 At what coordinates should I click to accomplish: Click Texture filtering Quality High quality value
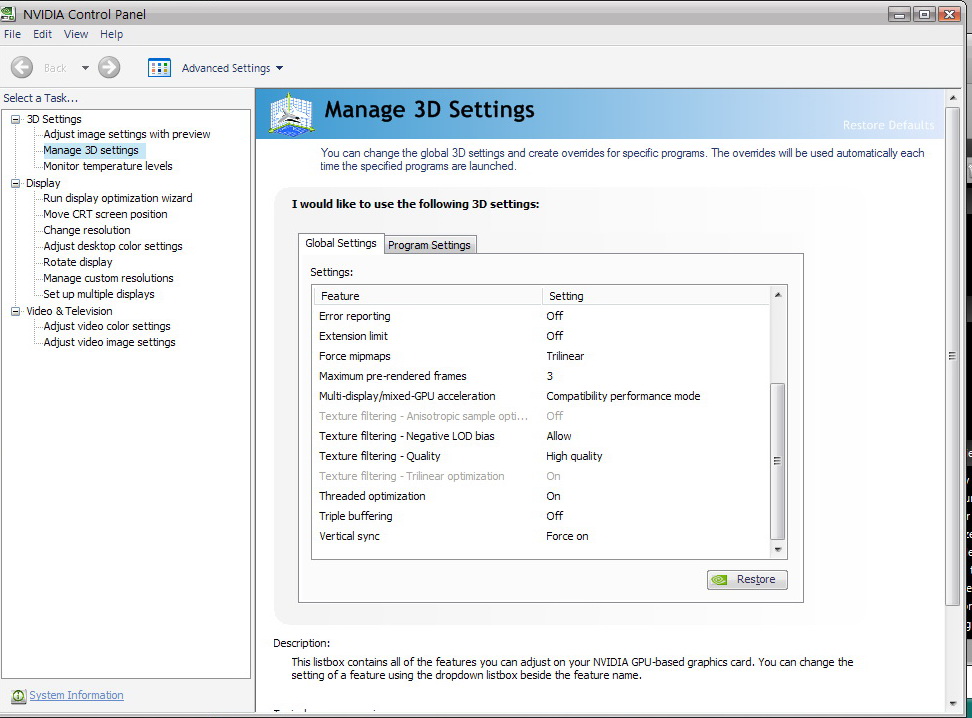pyautogui.click(x=574, y=456)
